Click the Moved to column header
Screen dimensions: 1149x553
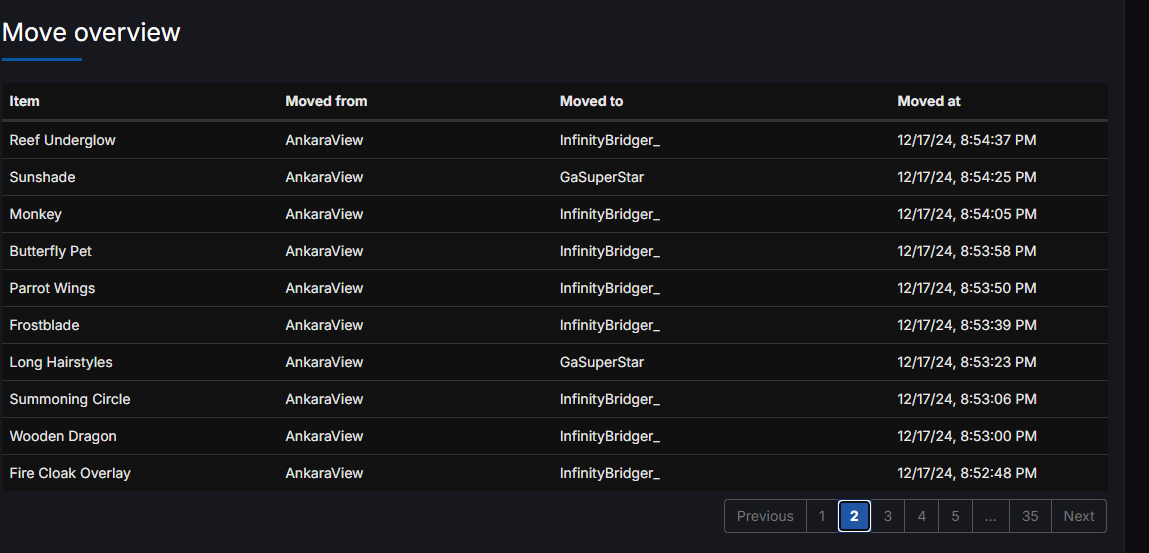click(591, 101)
